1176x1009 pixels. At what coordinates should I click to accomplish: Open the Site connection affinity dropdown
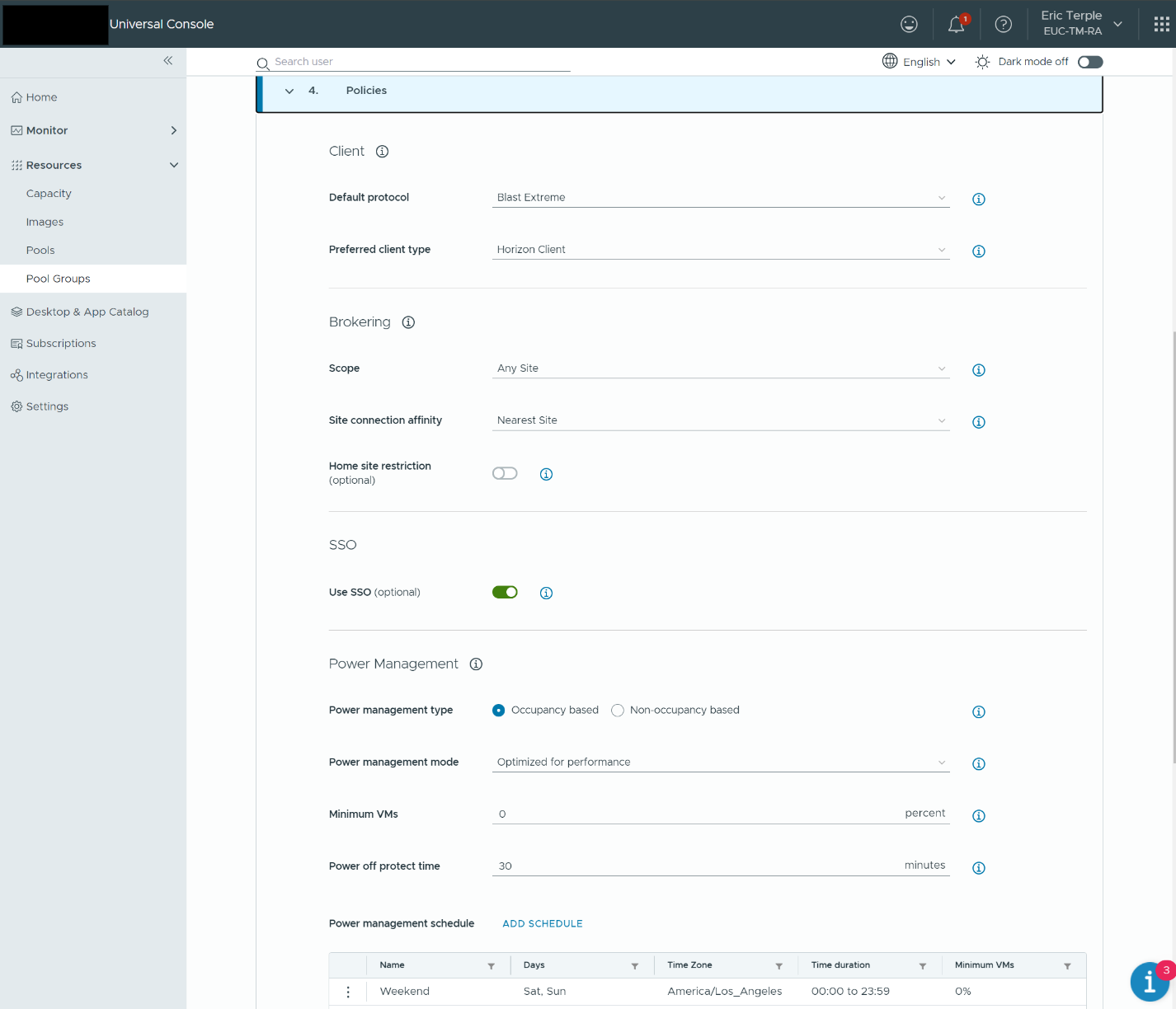720,420
